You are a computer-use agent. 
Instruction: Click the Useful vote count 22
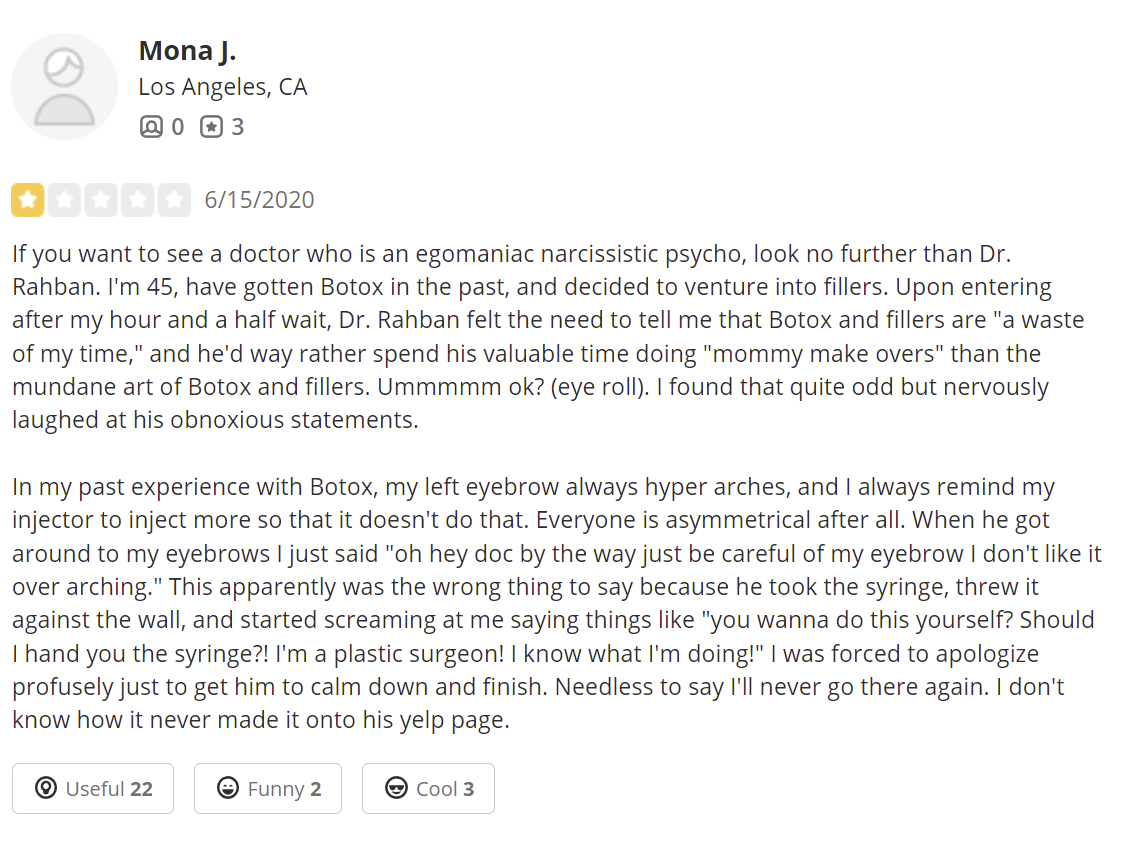(x=141, y=789)
